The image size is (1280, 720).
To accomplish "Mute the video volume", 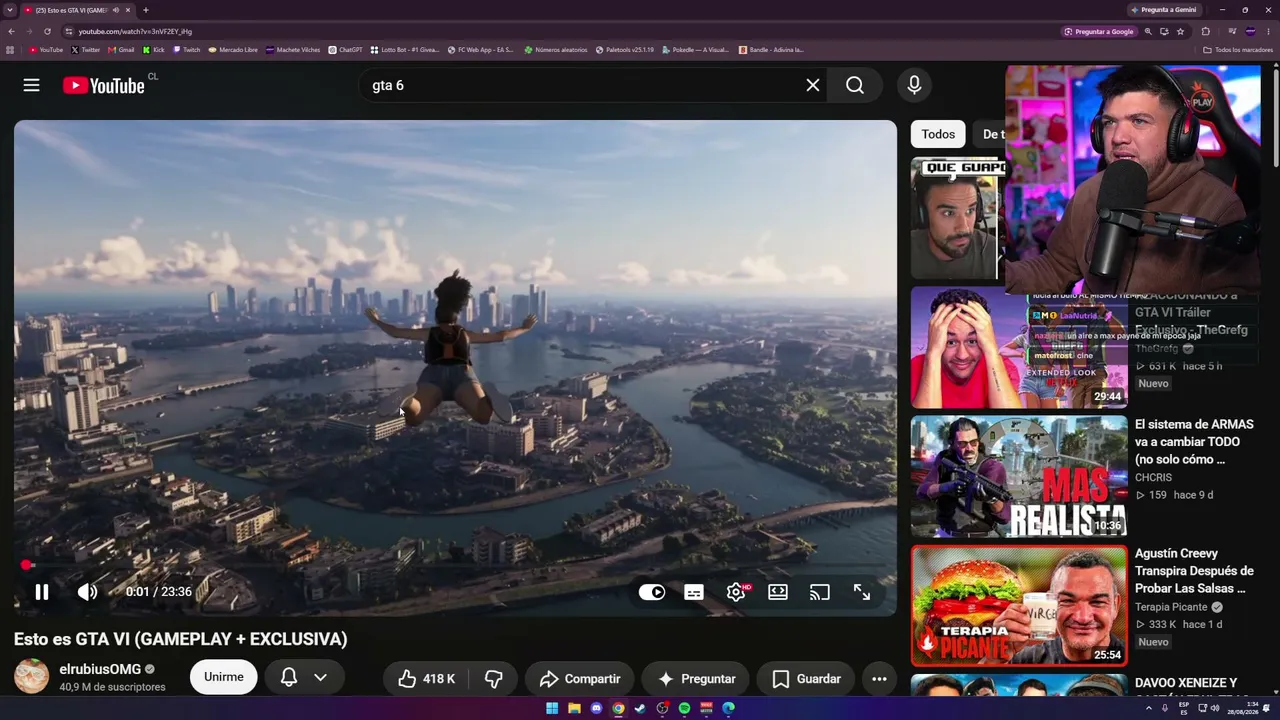I will (88, 592).
